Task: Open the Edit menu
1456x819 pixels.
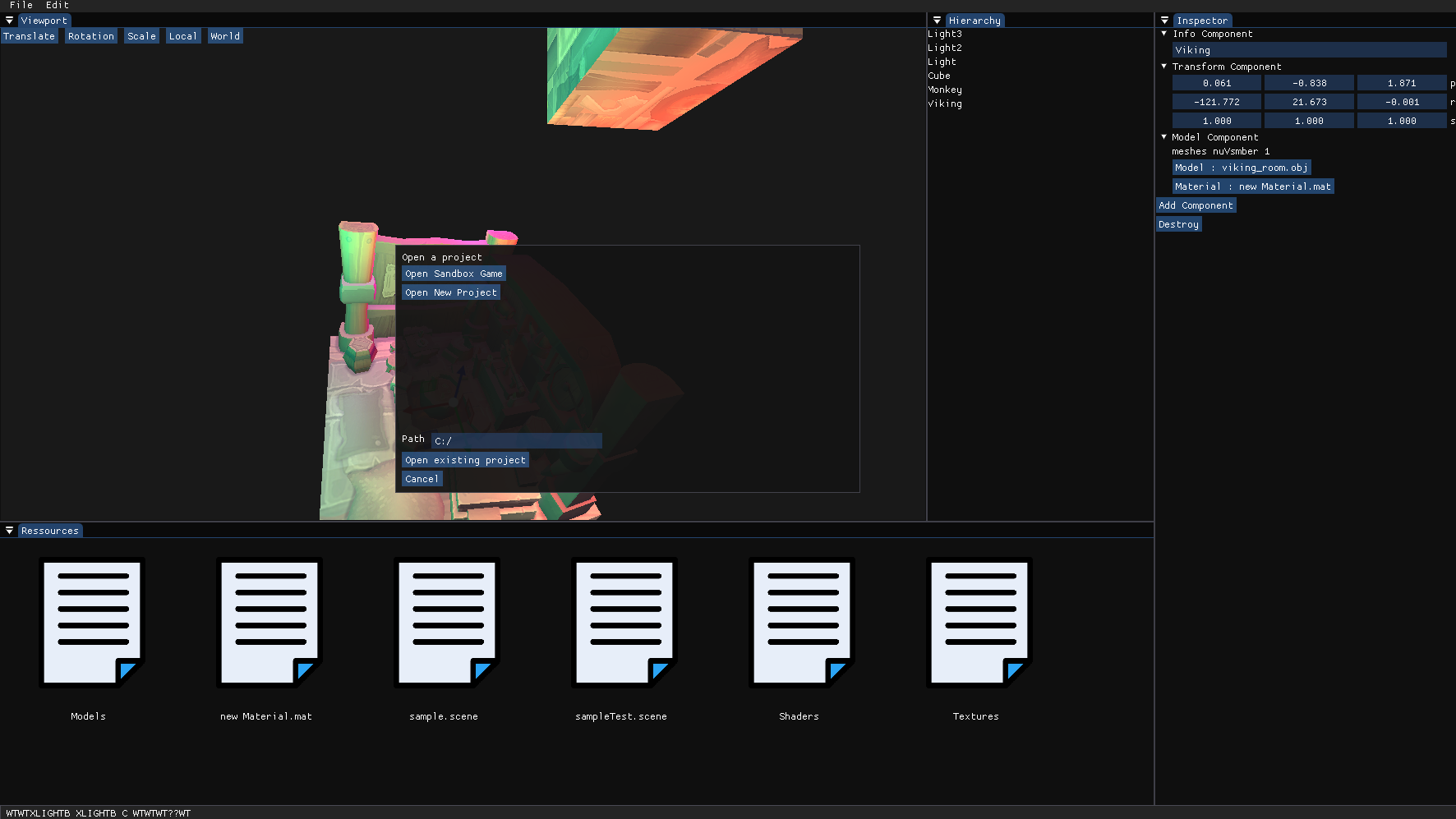Action: pos(58,5)
